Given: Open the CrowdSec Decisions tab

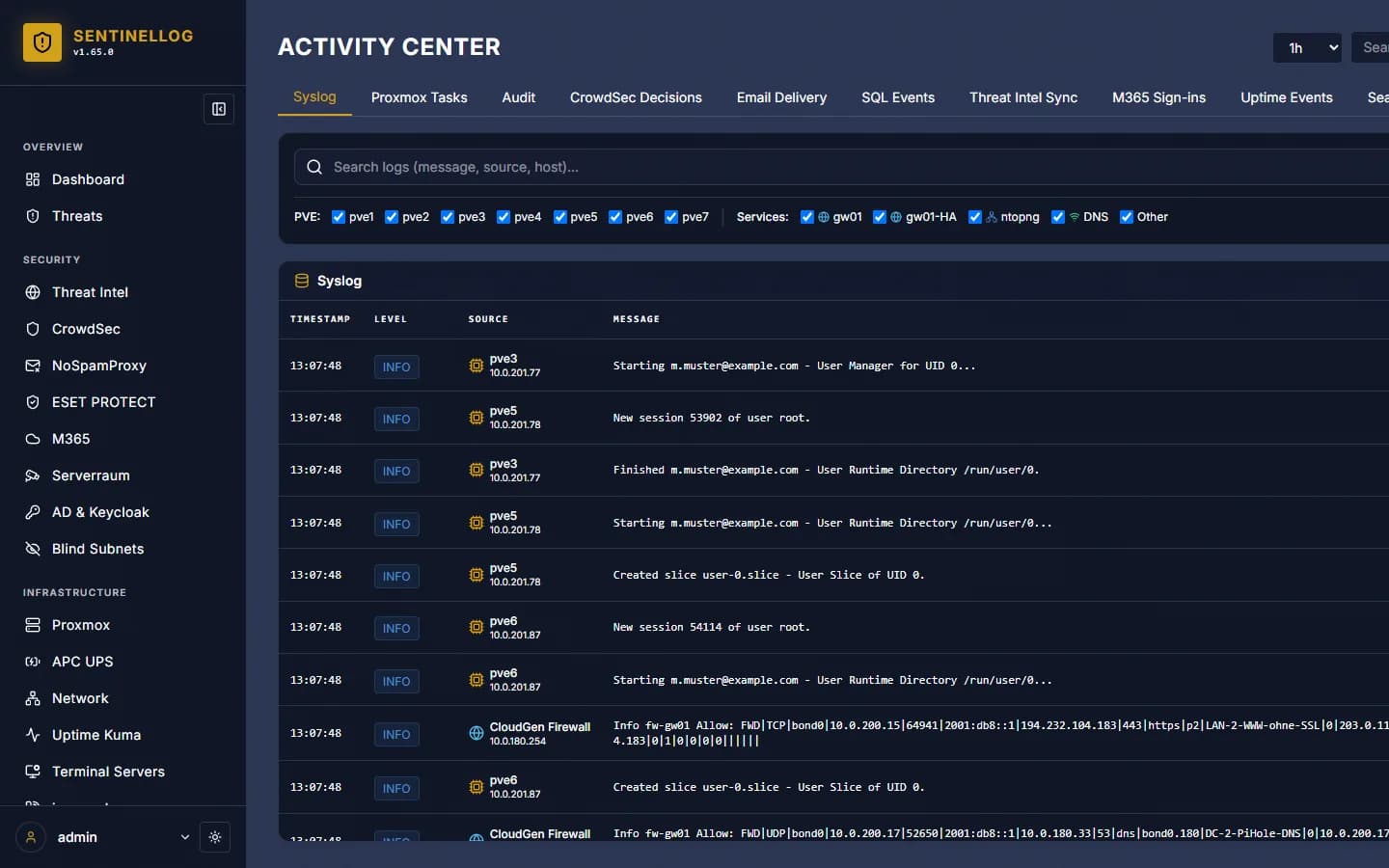Looking at the screenshot, I should pos(636,97).
